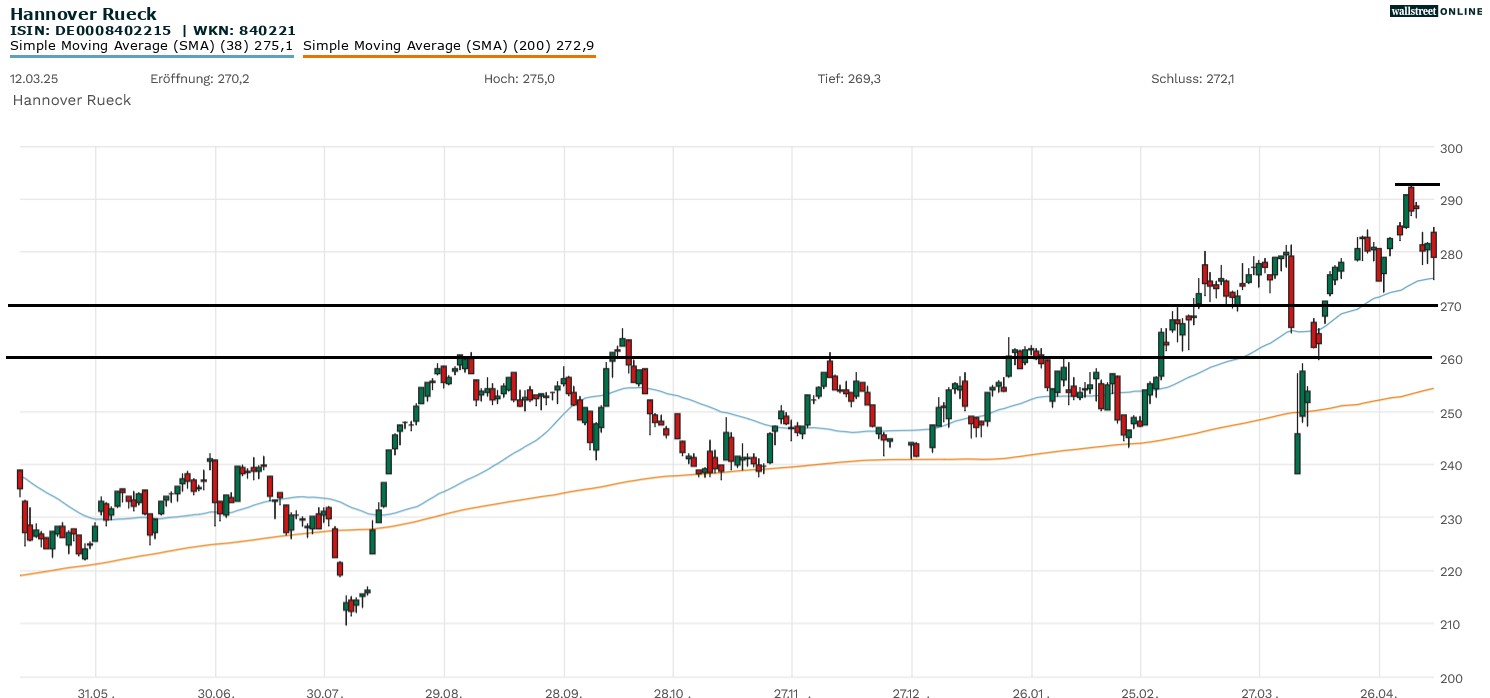Click the 250 price axis label
The height and width of the screenshot is (698, 1490).
(1451, 413)
